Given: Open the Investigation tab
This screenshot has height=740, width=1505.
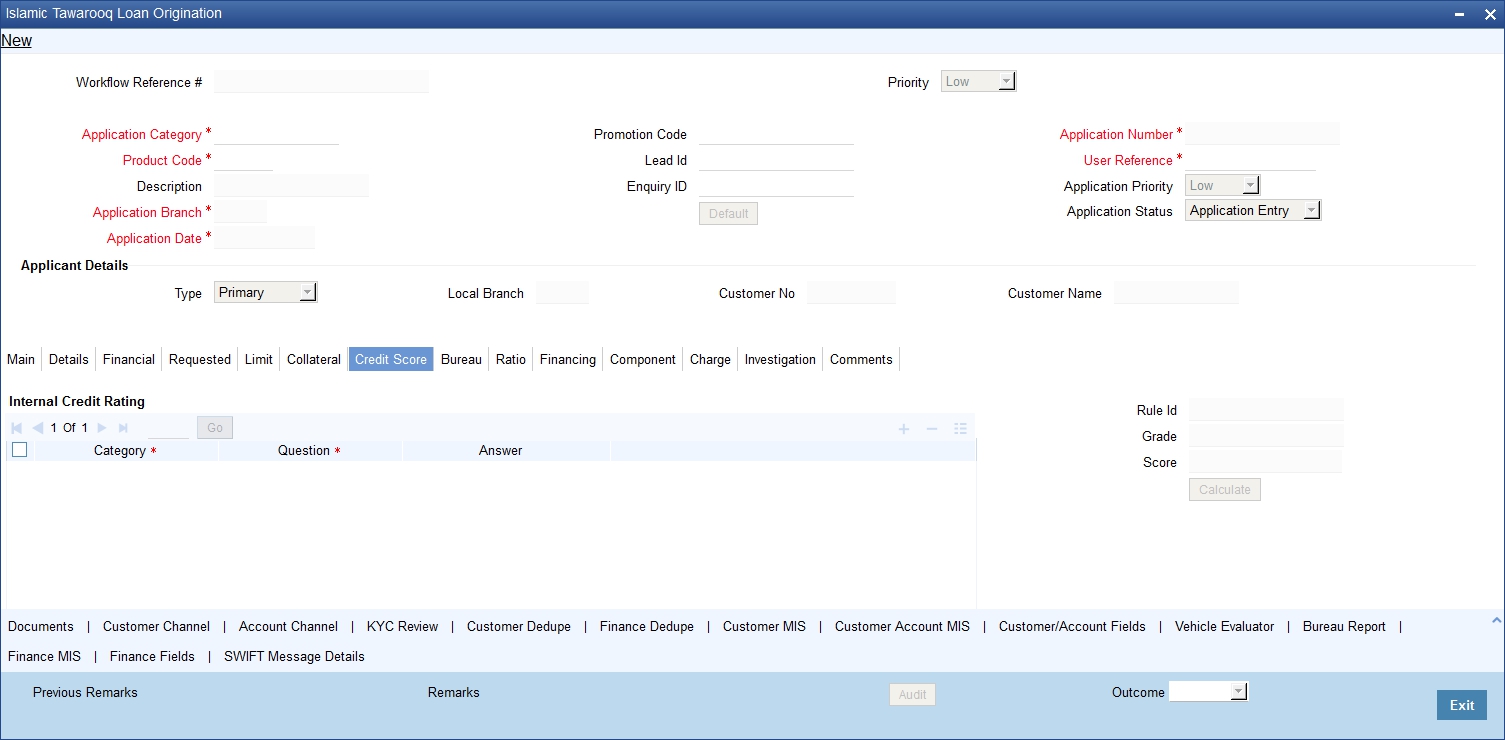Looking at the screenshot, I should 780,359.
